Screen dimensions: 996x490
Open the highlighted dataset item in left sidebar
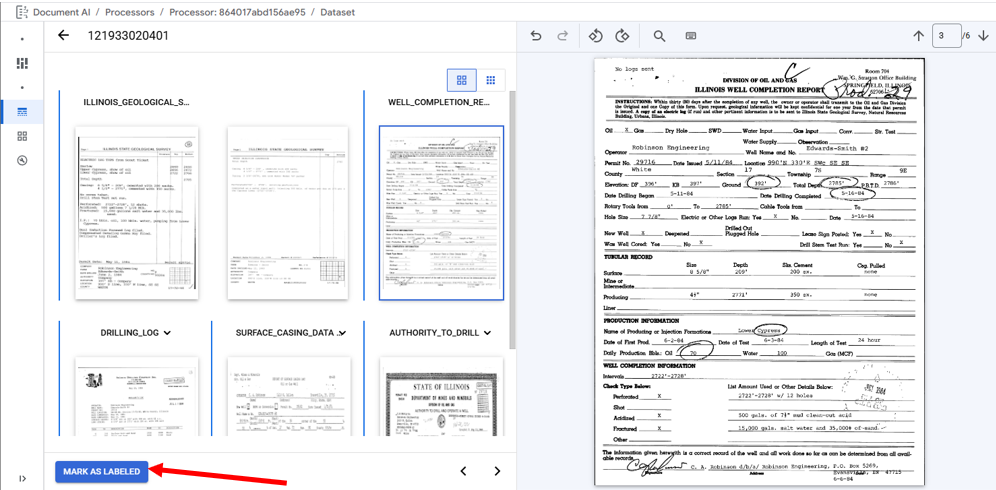22,111
